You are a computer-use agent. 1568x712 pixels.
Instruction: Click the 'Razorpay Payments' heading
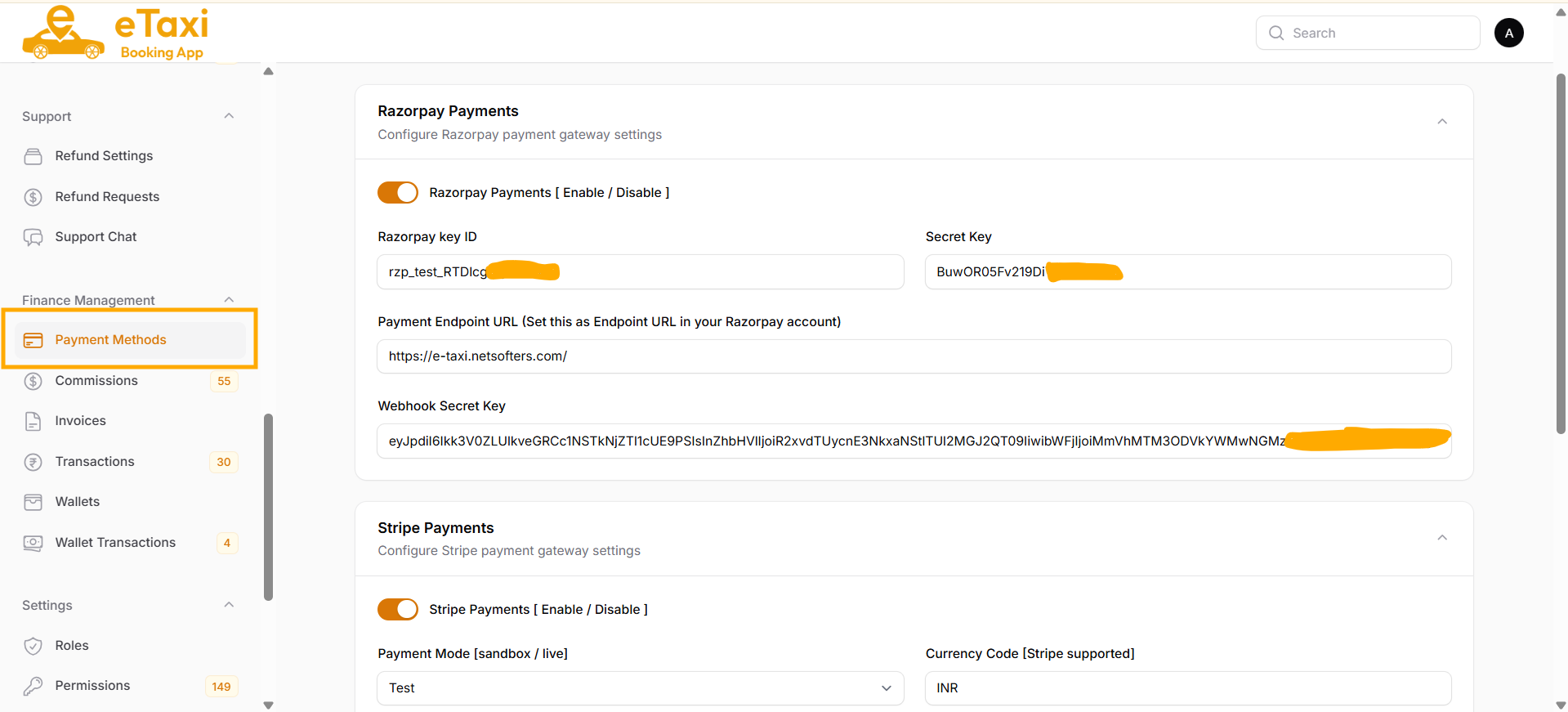tap(448, 111)
